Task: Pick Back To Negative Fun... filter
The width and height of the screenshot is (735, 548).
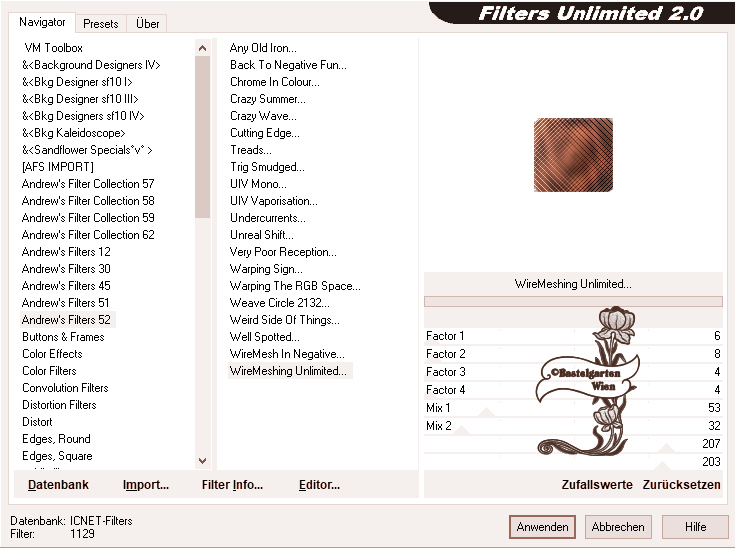Action: (288, 65)
